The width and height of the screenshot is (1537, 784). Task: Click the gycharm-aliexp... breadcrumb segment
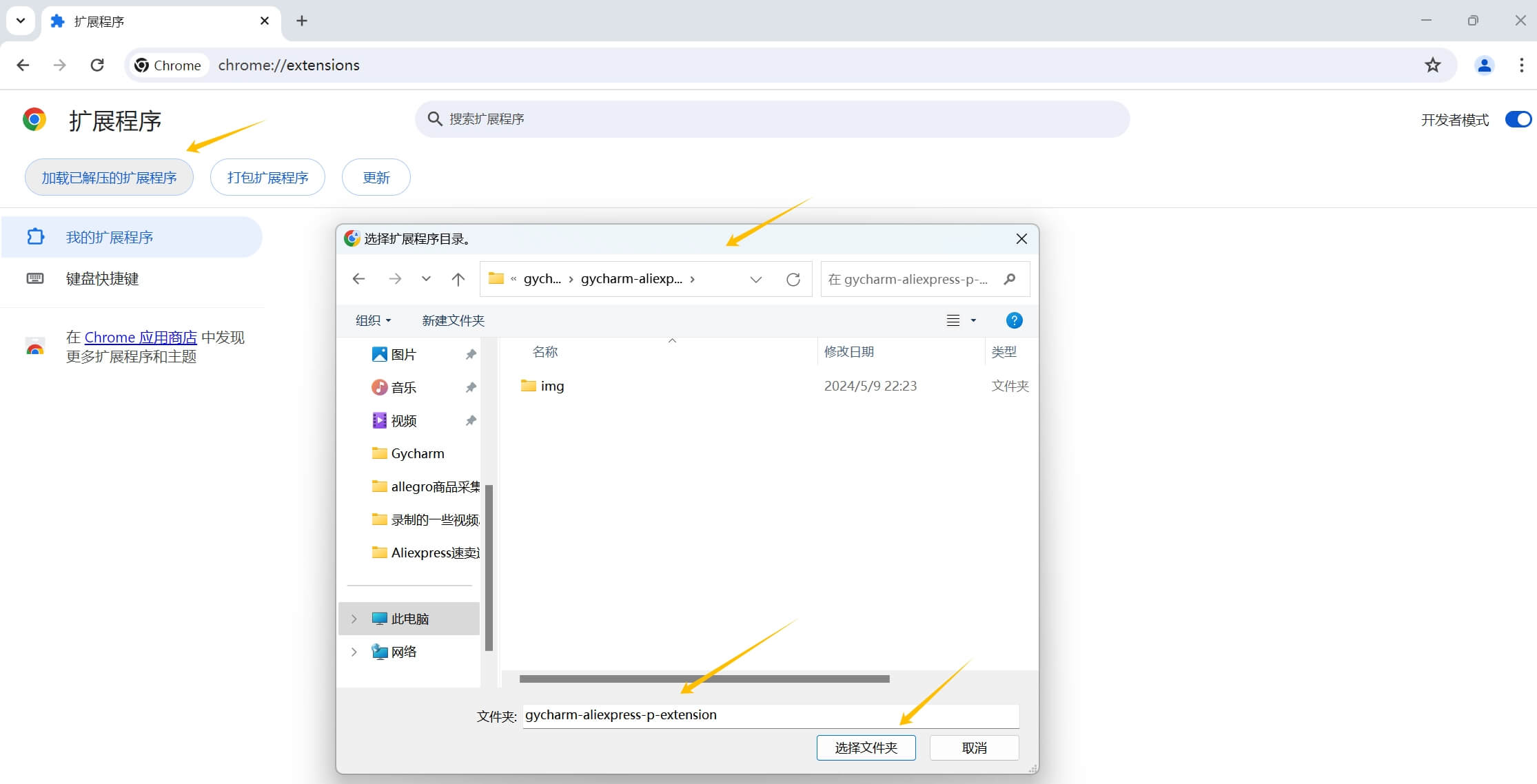tap(631, 278)
